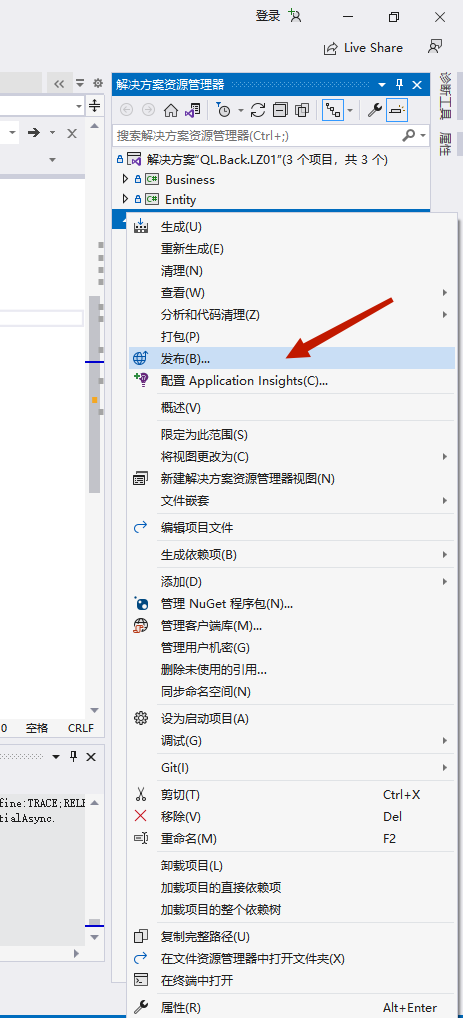Click the Collapse All icon in Solution Explorer

tap(280, 110)
